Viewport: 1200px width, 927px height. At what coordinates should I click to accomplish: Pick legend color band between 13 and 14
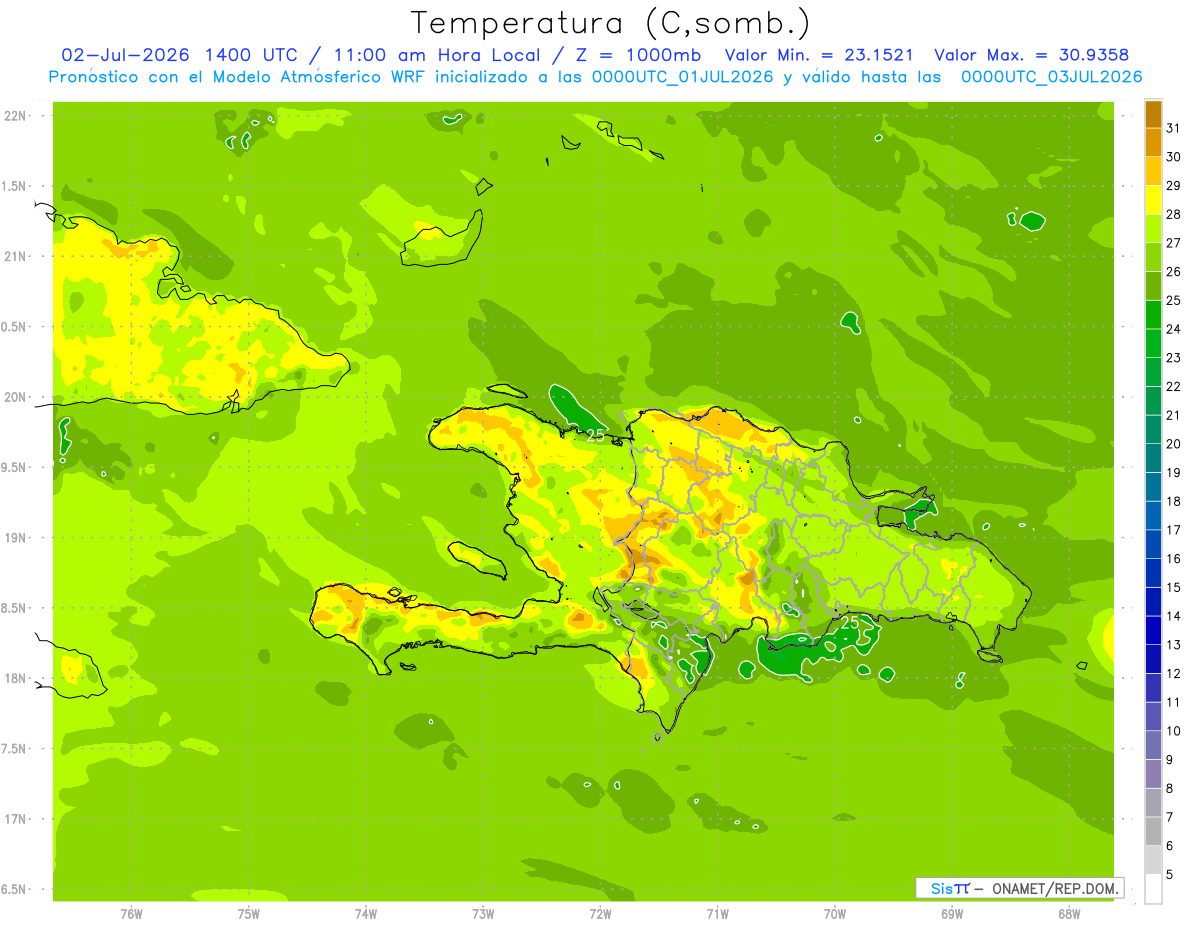[1153, 631]
